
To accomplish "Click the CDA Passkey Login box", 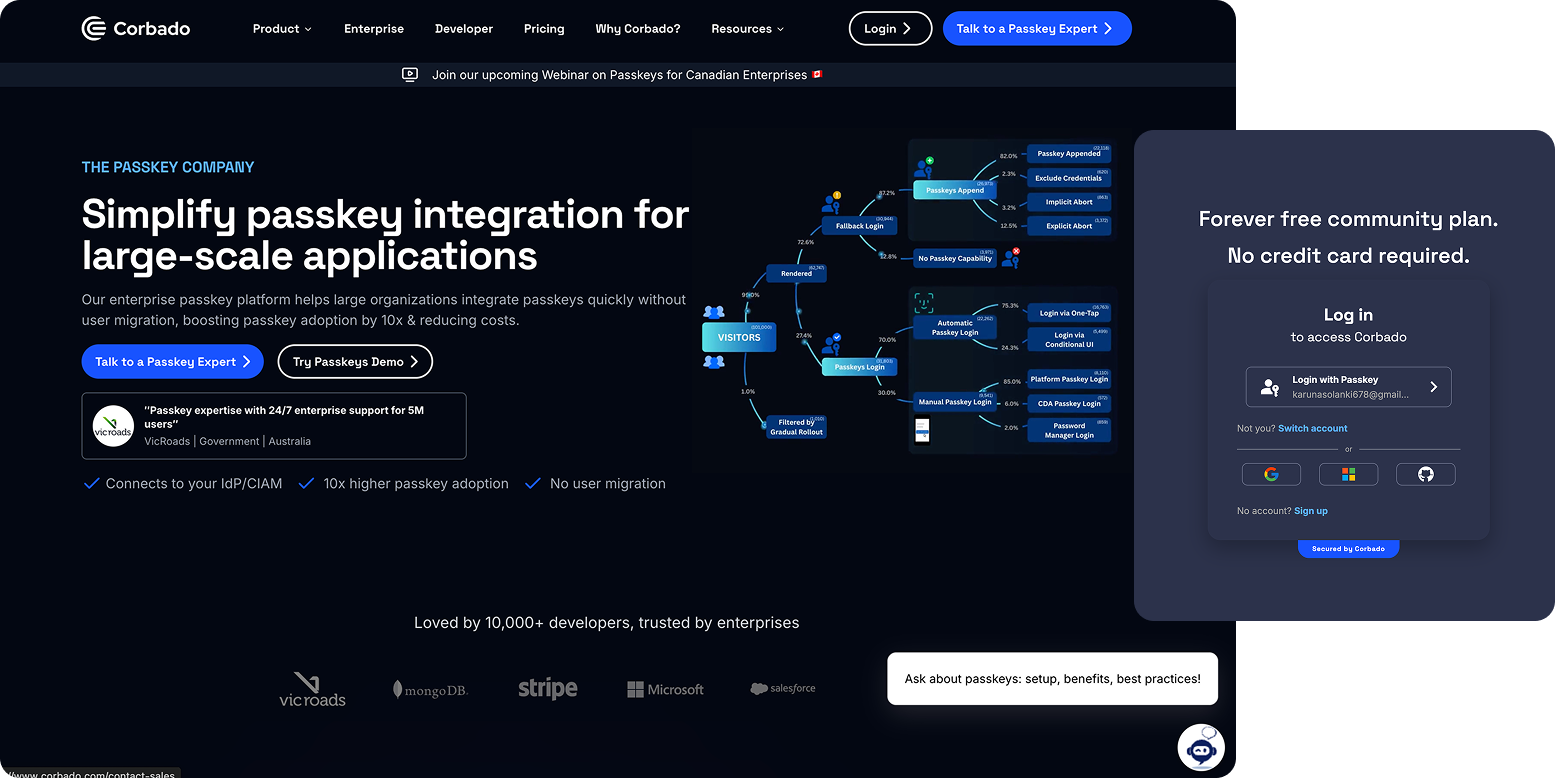I will [x=1069, y=404].
